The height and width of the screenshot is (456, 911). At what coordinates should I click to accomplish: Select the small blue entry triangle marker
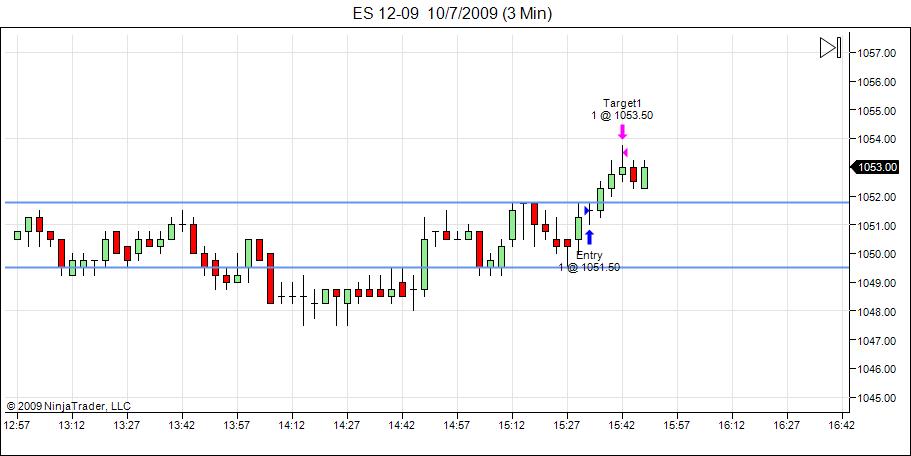coord(587,210)
